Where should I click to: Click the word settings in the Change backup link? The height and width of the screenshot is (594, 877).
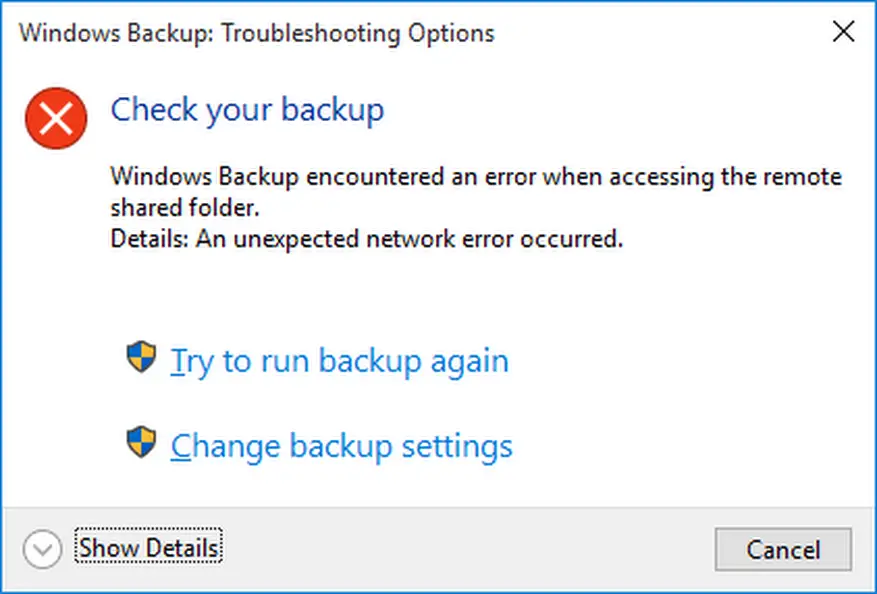[x=457, y=448]
